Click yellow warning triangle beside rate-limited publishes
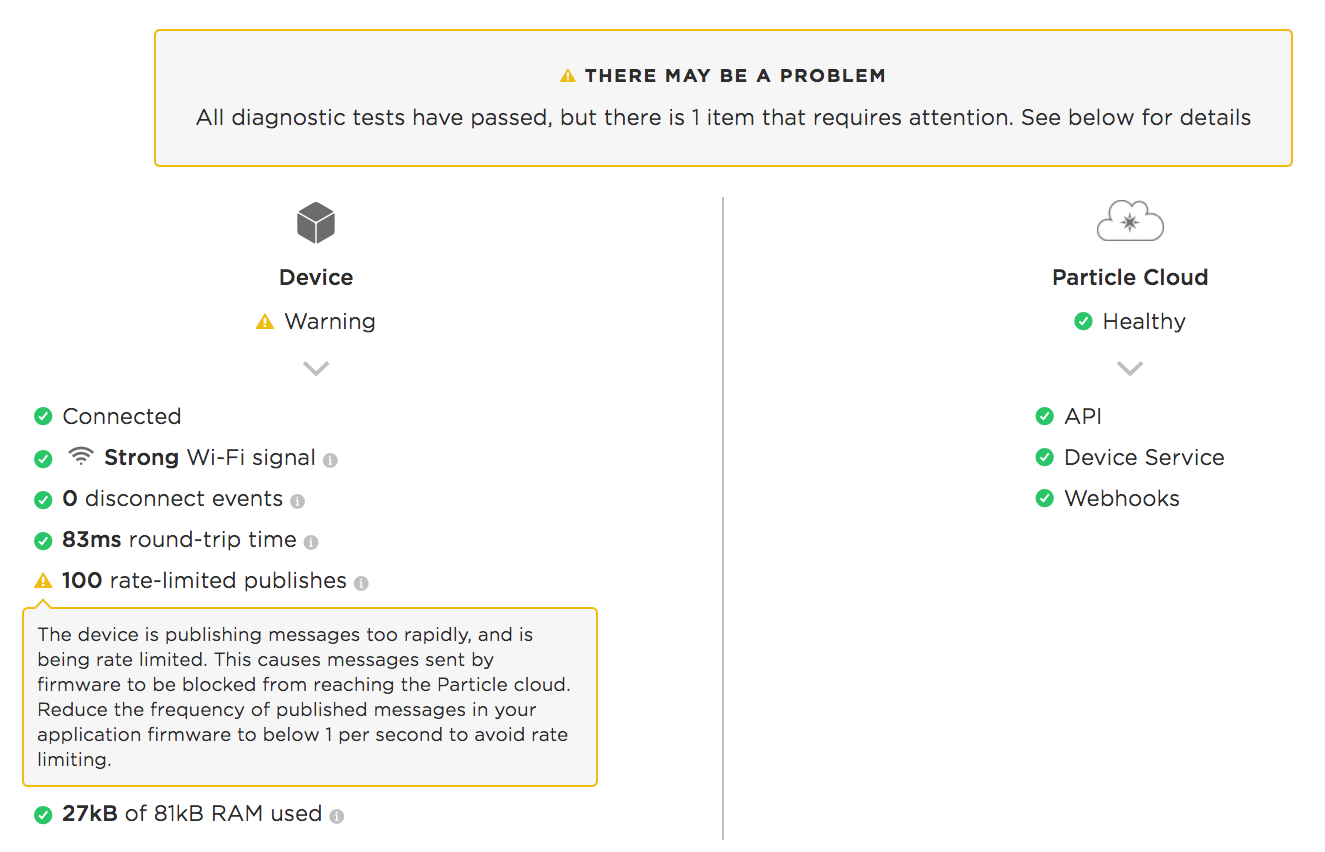This screenshot has width=1325, height=852. (x=43, y=580)
